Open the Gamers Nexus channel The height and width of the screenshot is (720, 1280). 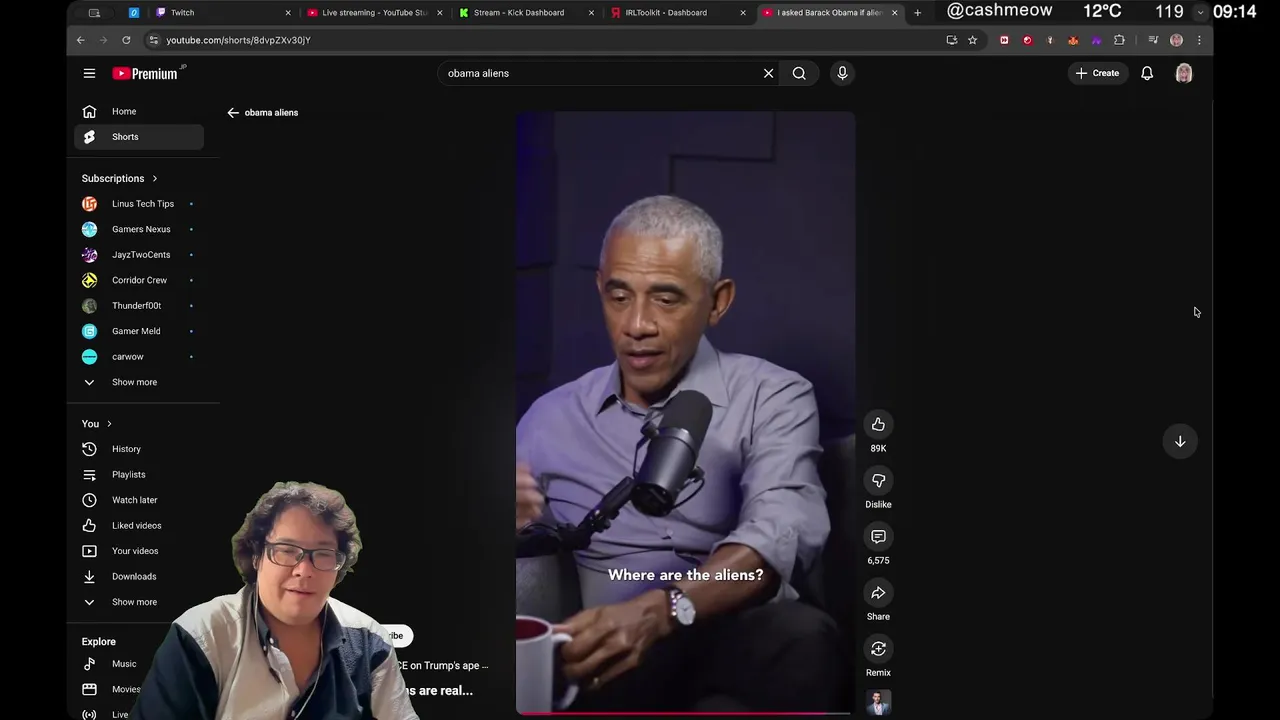(x=139, y=229)
